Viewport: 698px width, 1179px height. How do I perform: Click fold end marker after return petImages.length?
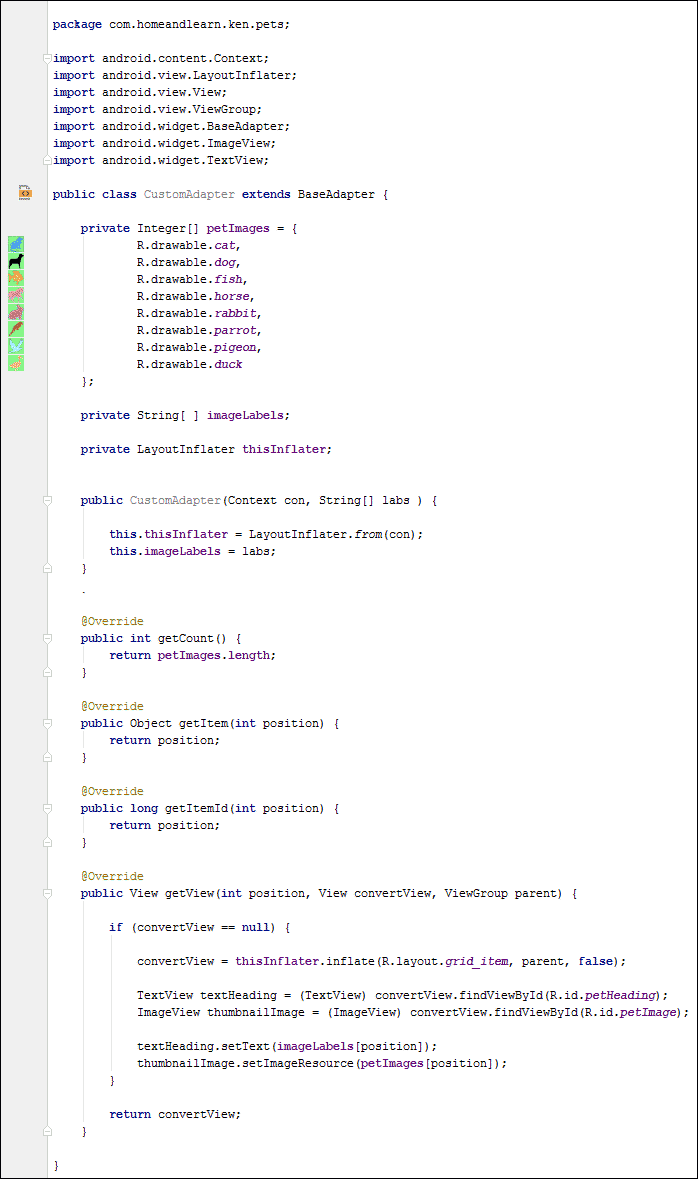point(47,672)
